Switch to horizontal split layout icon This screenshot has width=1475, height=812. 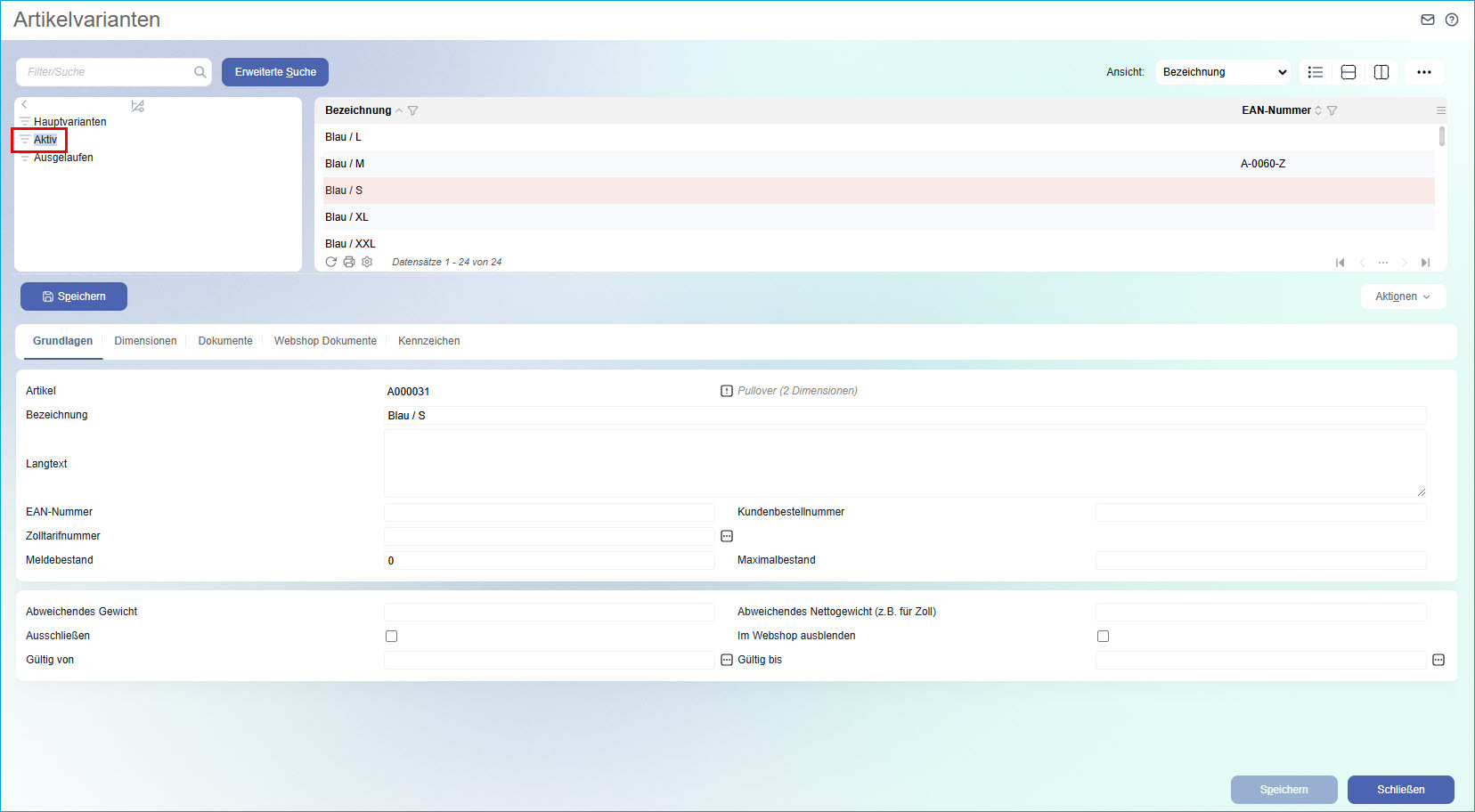tap(1349, 72)
